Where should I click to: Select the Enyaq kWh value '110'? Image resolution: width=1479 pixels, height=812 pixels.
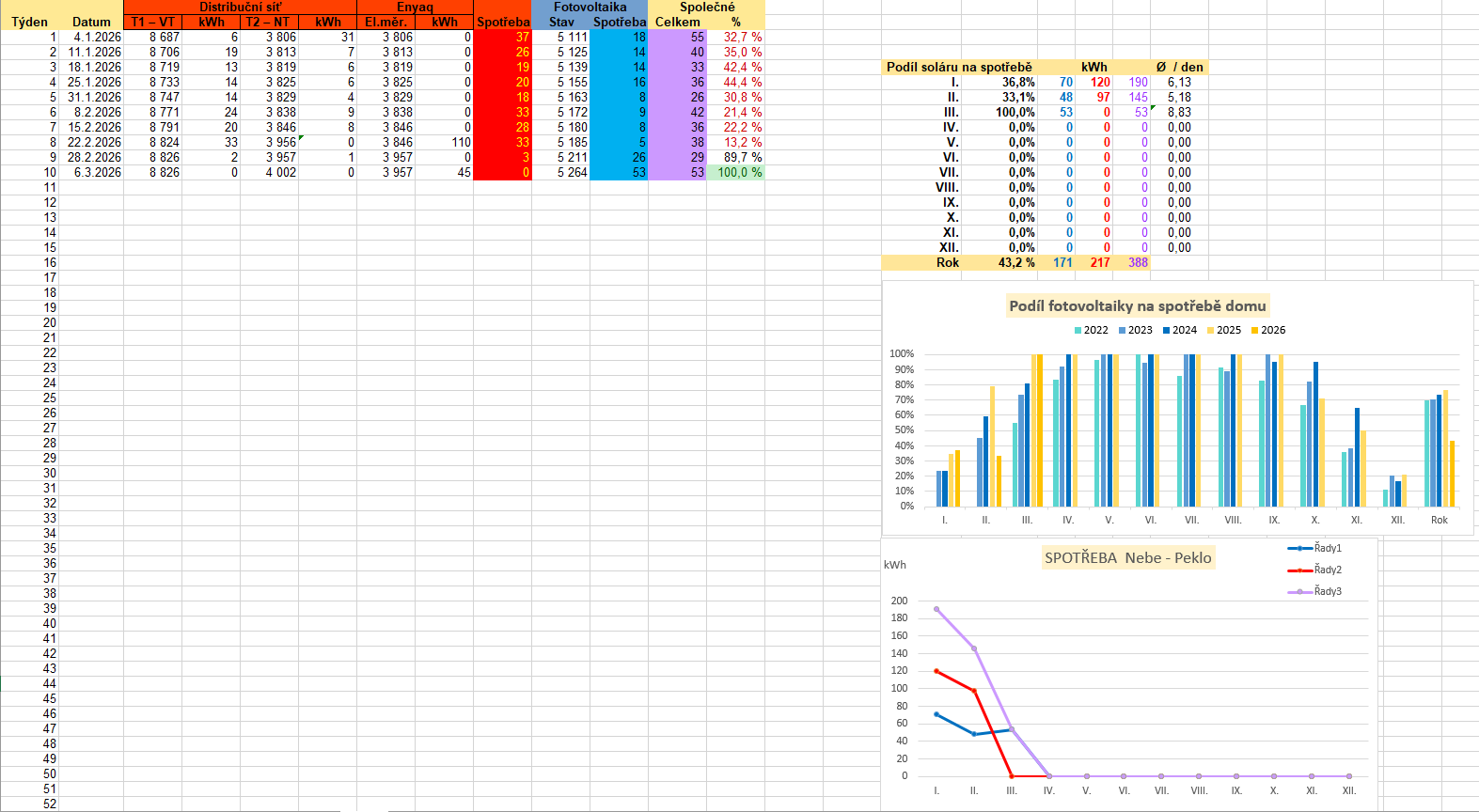click(444, 142)
